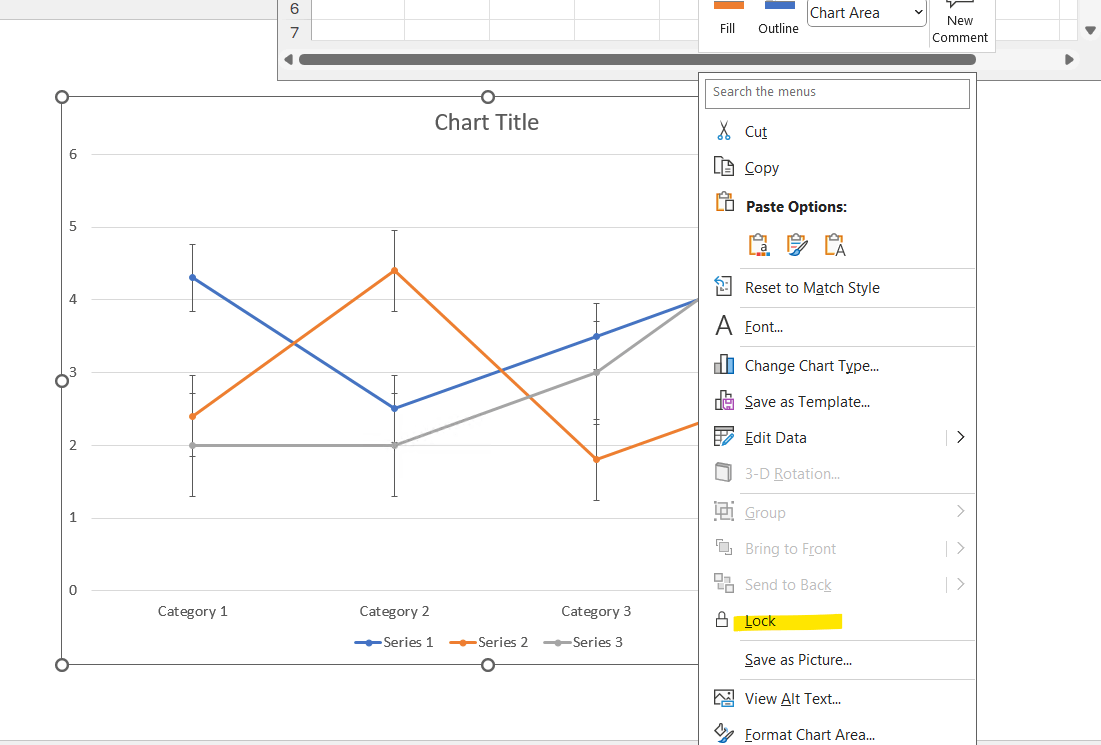Click the Save as Template icon
The image size is (1101, 745).
[723, 401]
